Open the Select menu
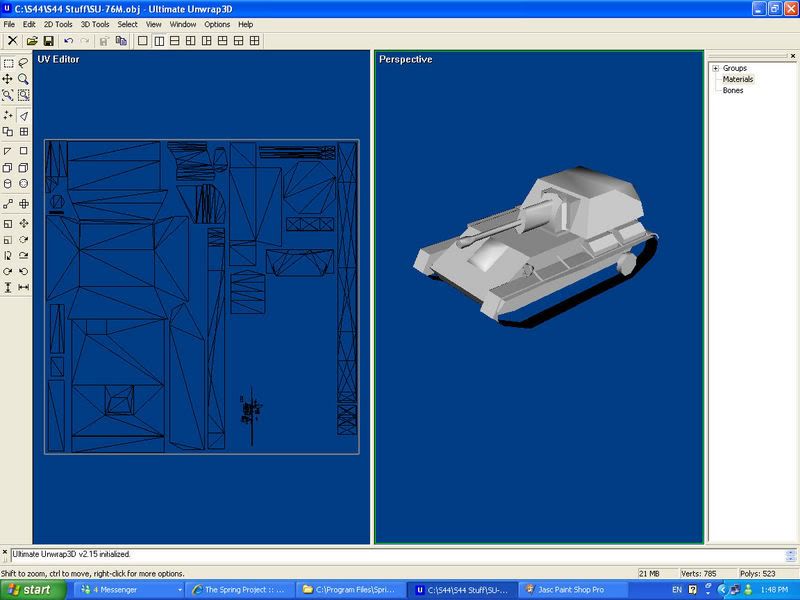 128,24
